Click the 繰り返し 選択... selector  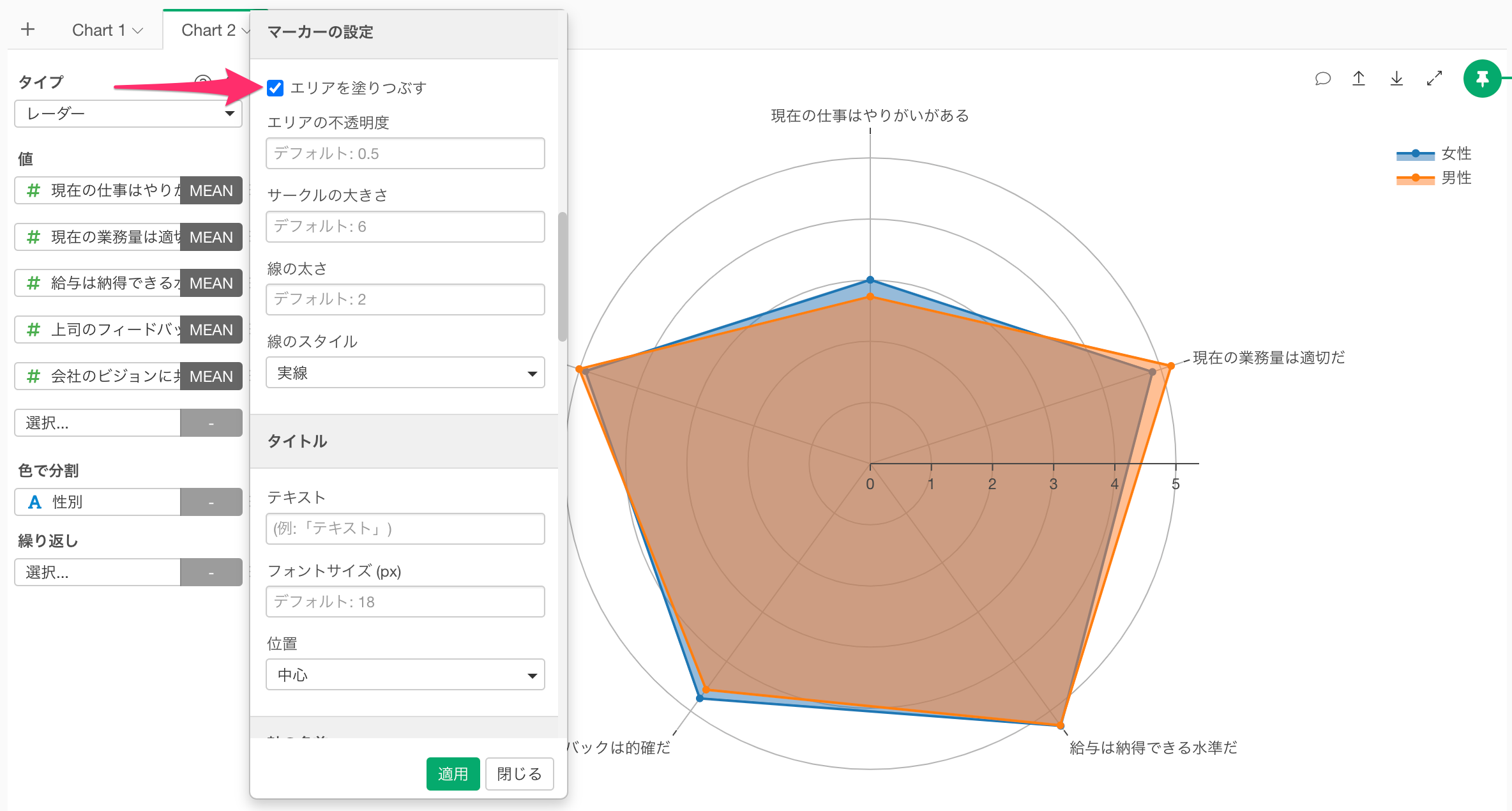98,572
